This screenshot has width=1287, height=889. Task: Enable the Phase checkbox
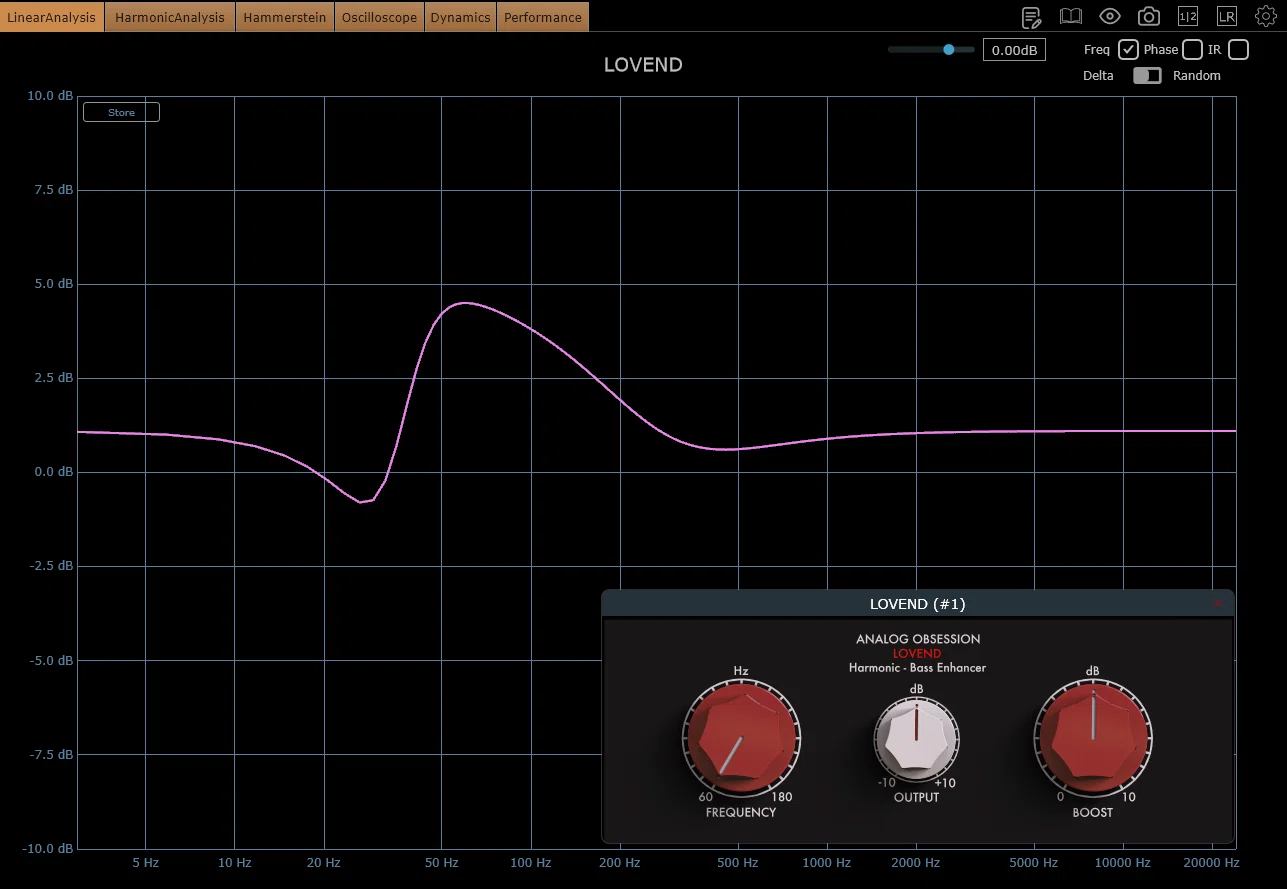pos(1192,49)
